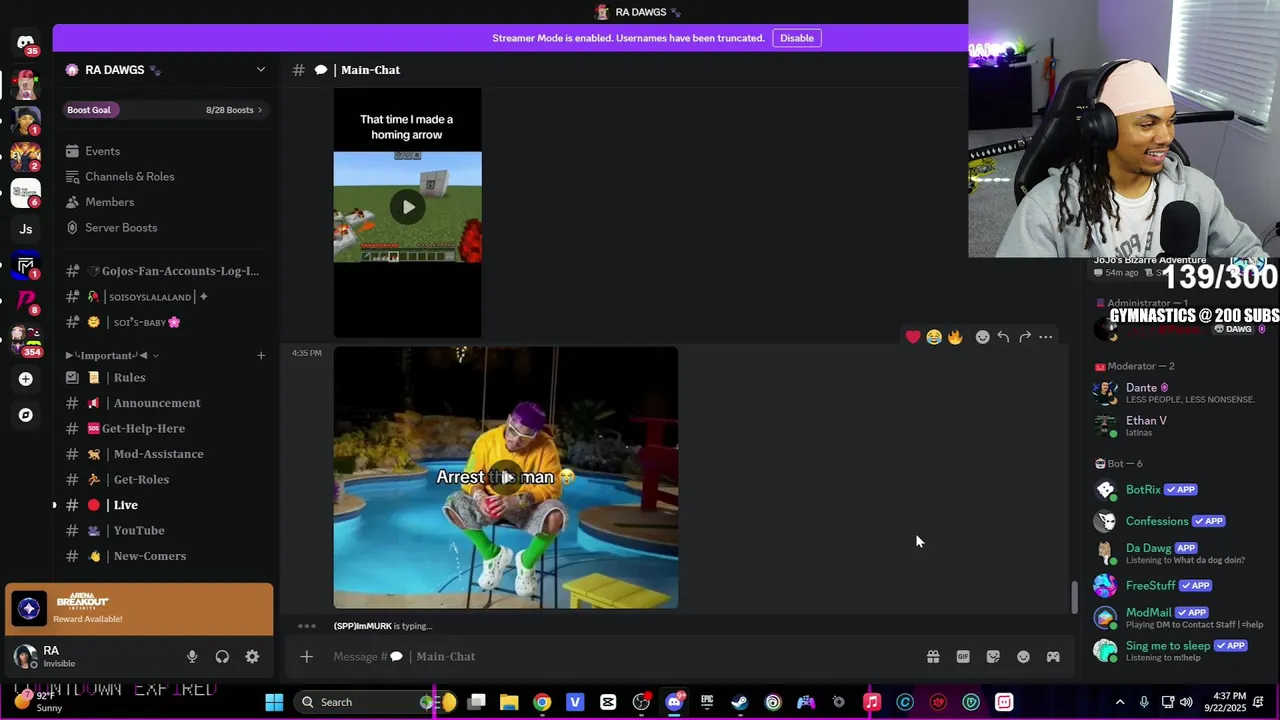Open the message's More options menu
This screenshot has height=720, width=1280.
pos(1045,337)
